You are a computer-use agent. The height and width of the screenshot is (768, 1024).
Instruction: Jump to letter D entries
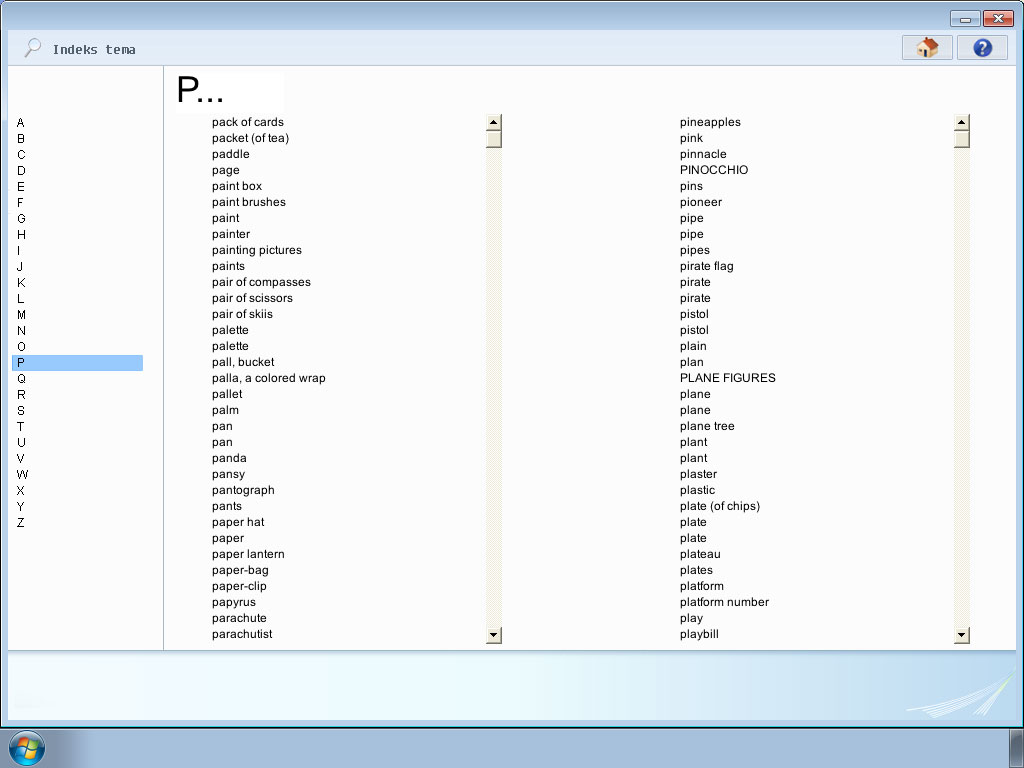(21, 170)
